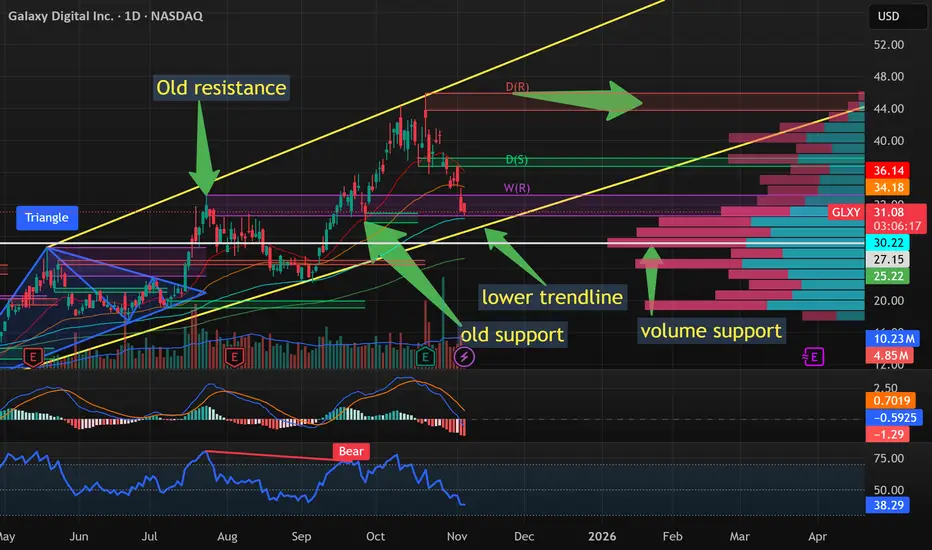Screen dimensions: 932x550
Task: Click the Jun label on time axis
Action: point(78,536)
